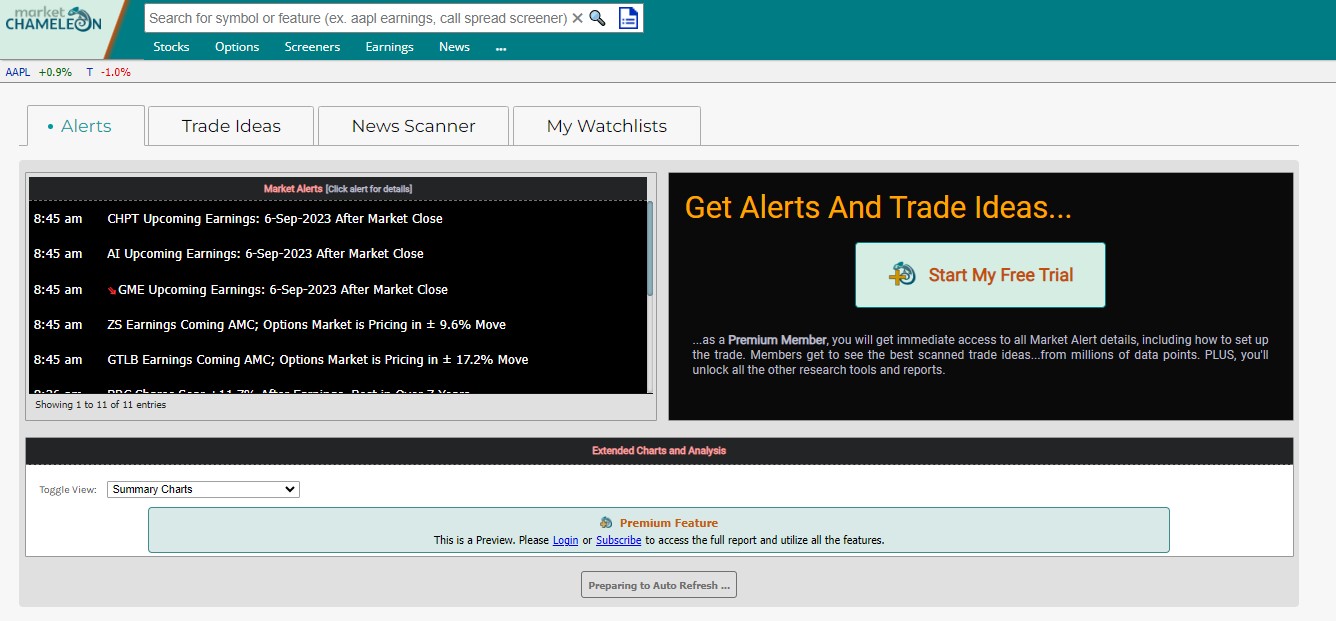
Task: Click 'Get Alerts And Trade Ideas...' heading
Action: (878, 207)
